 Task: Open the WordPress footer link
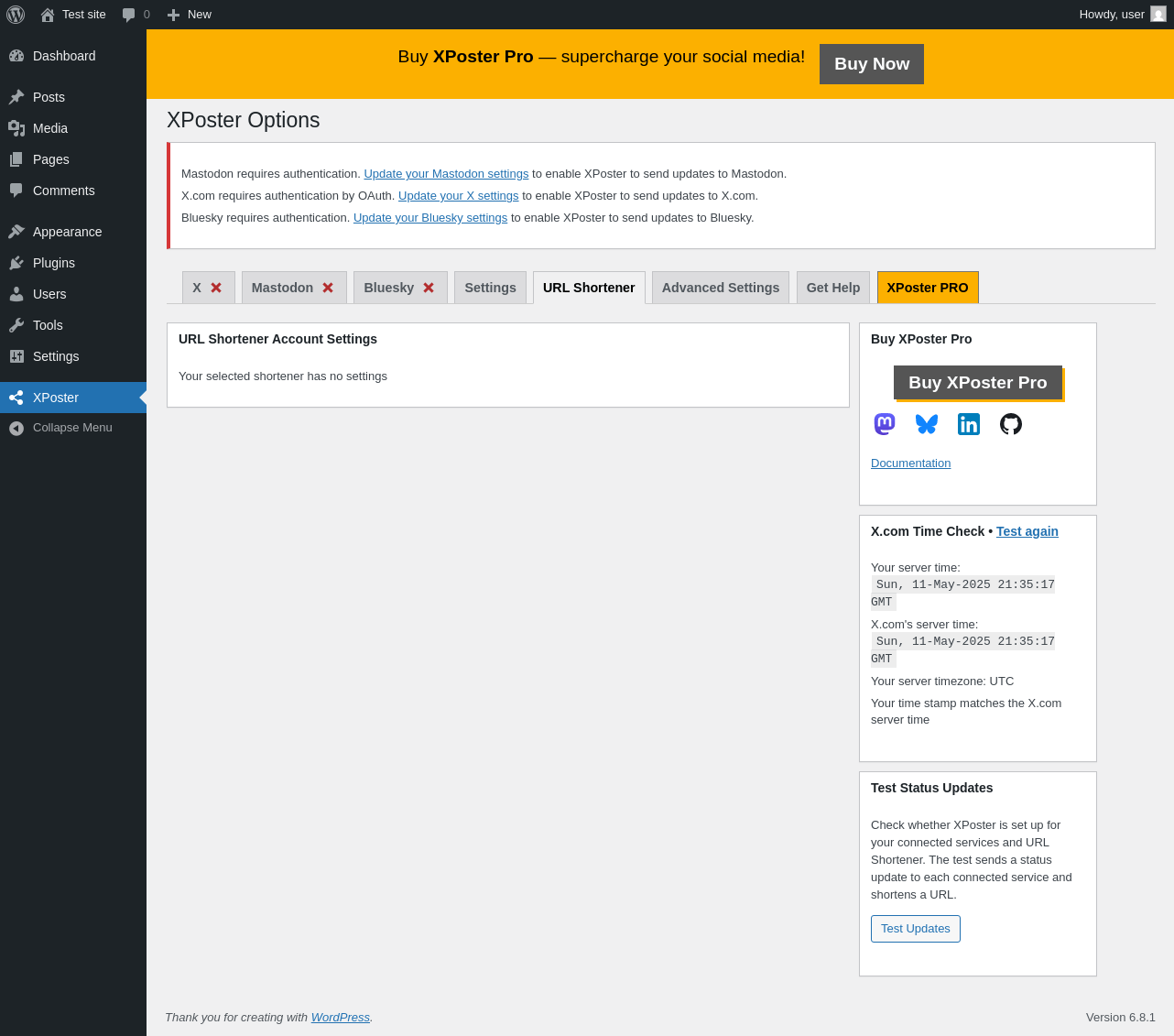pos(341,1018)
